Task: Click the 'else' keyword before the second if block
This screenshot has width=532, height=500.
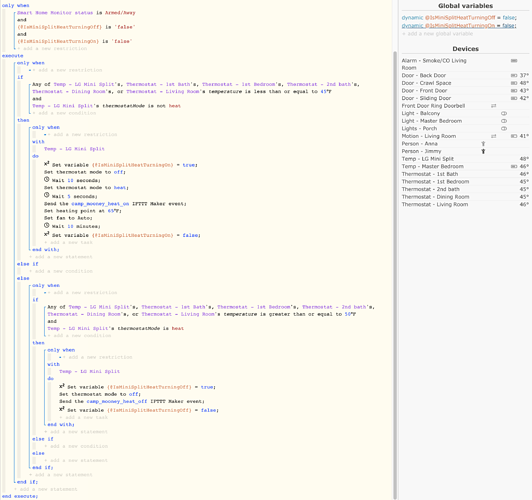Action: pyautogui.click(x=23, y=278)
